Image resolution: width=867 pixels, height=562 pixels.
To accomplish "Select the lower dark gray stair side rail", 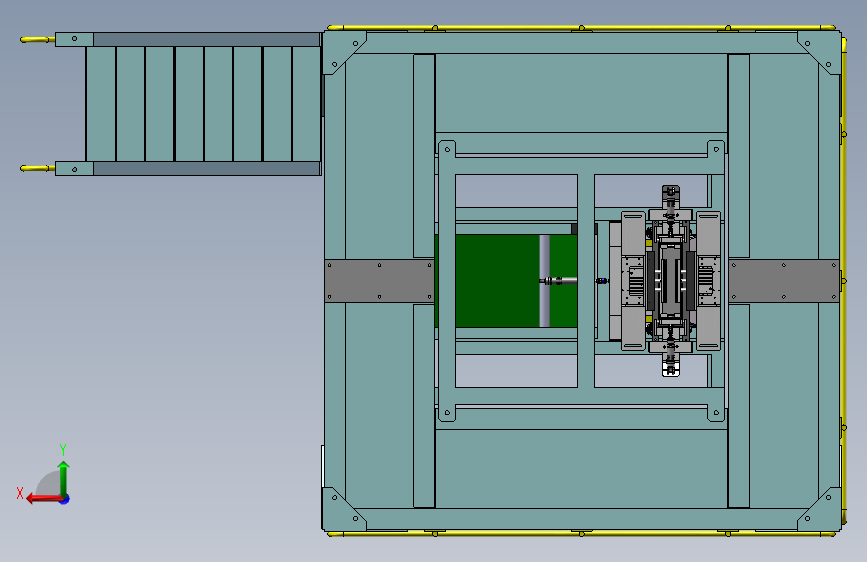I will click(207, 169).
